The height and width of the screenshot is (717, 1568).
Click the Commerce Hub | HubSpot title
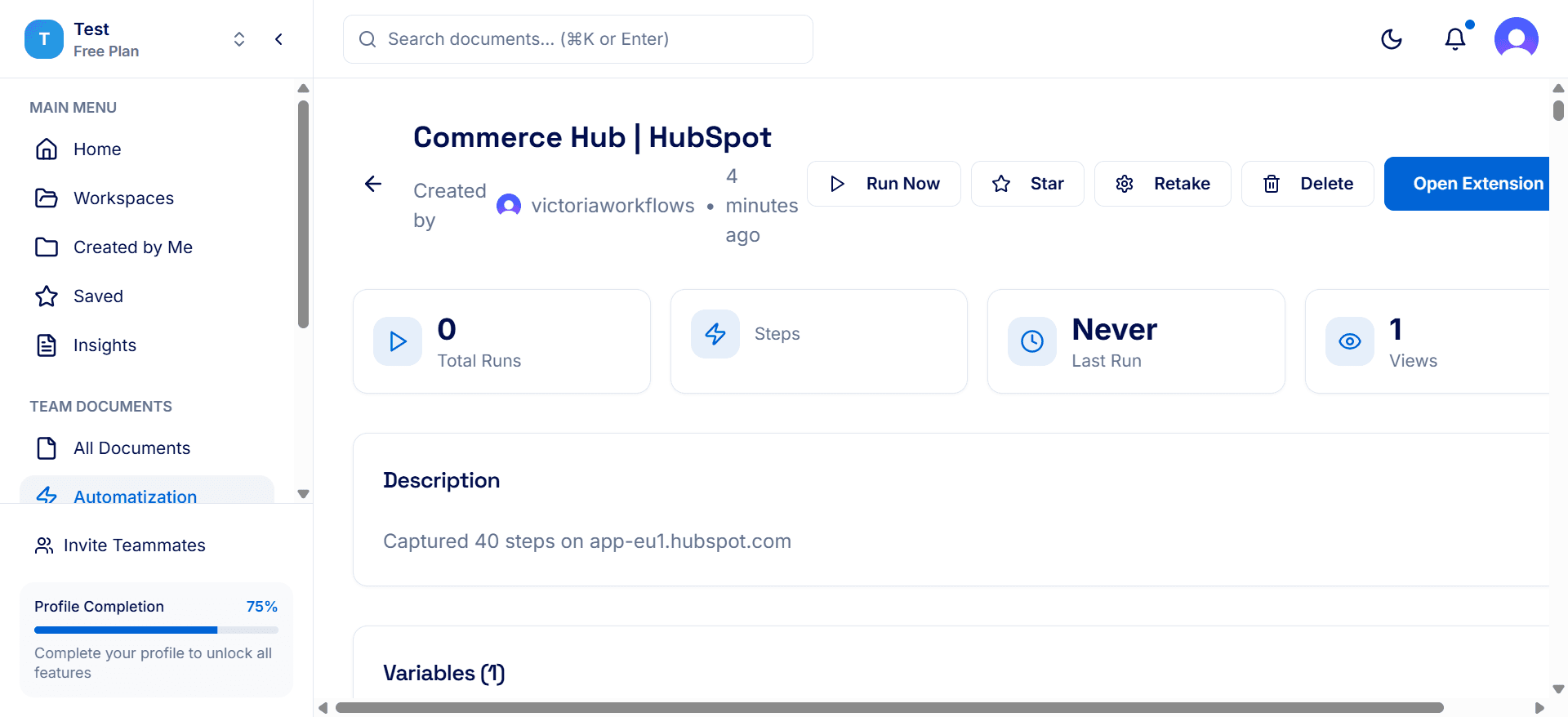(592, 137)
